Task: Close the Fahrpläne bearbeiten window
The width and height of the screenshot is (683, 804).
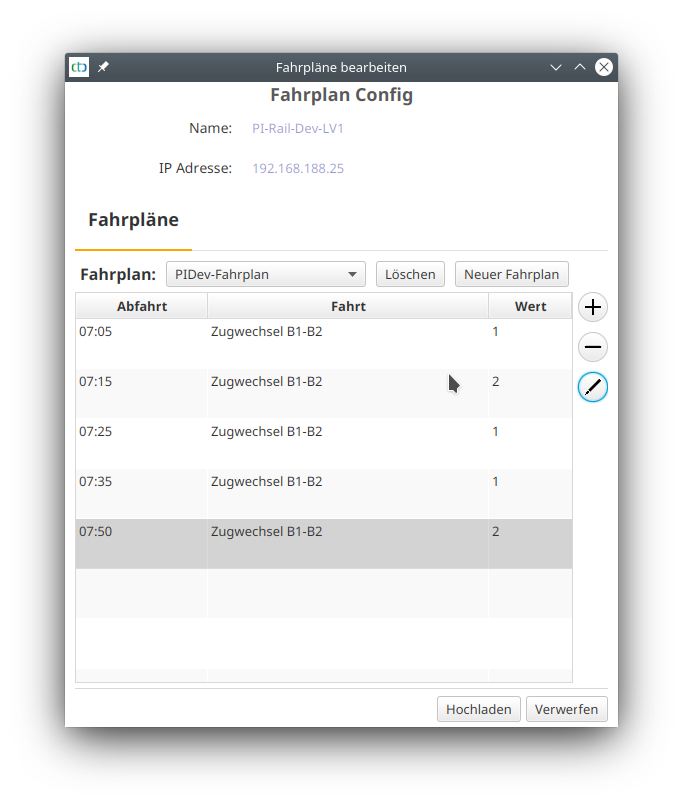Action: (604, 67)
